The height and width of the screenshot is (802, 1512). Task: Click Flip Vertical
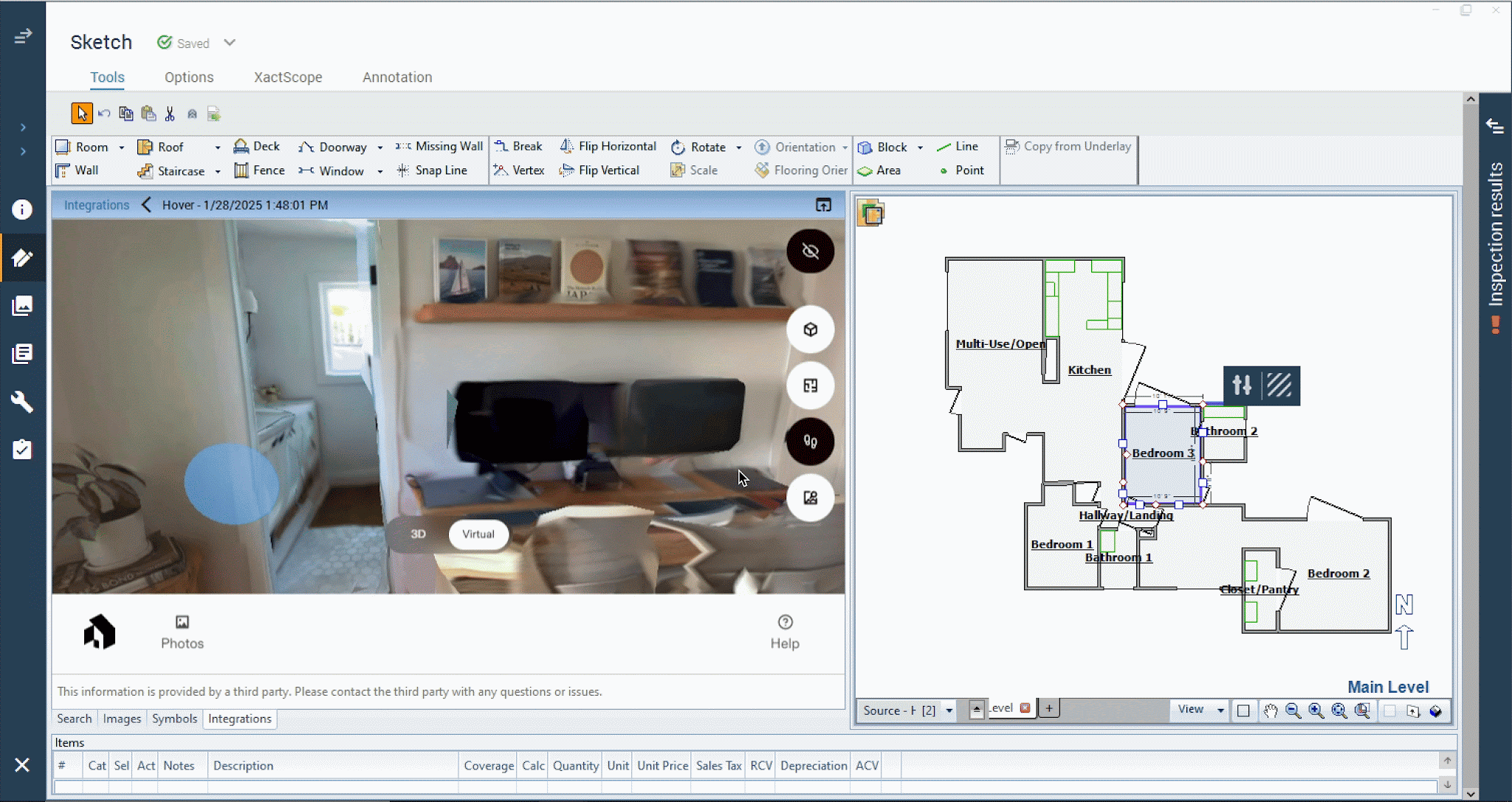coord(599,171)
